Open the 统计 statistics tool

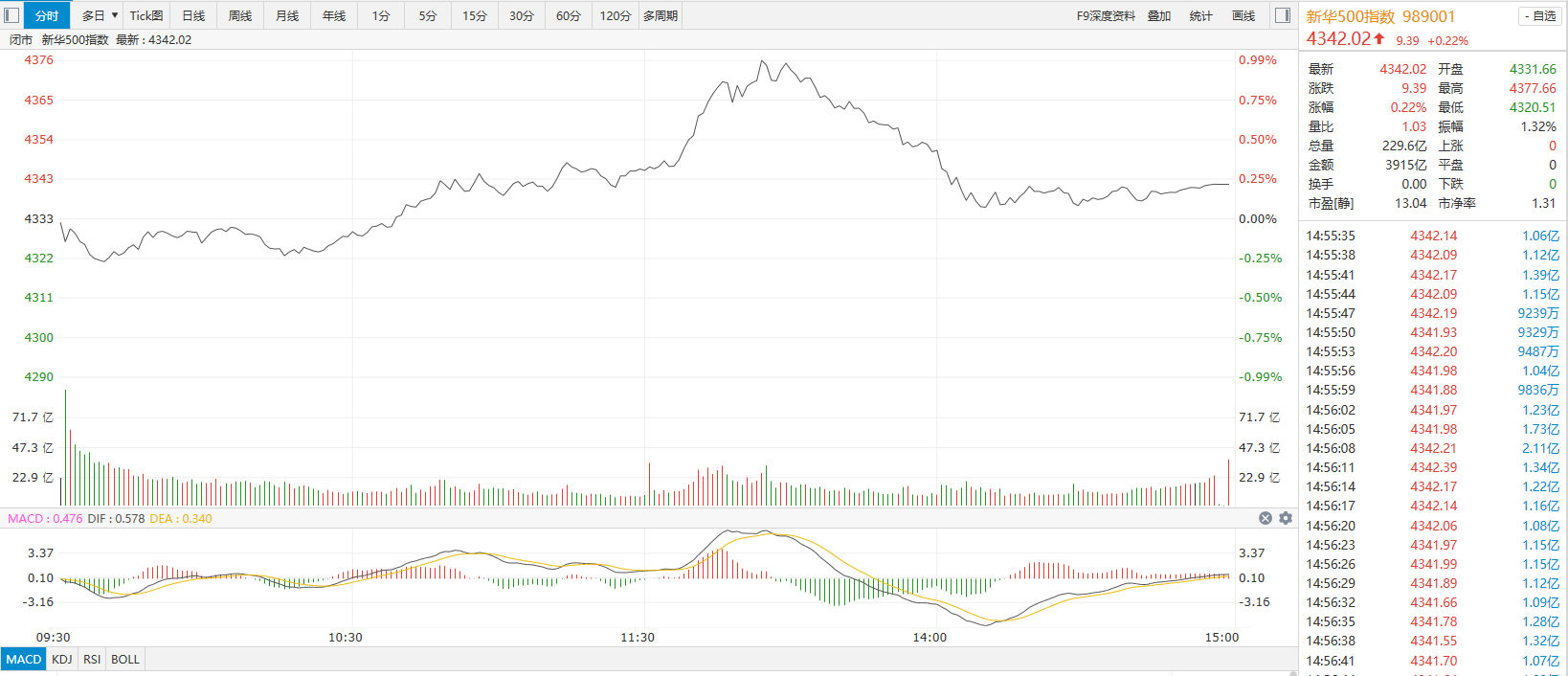tap(1201, 15)
